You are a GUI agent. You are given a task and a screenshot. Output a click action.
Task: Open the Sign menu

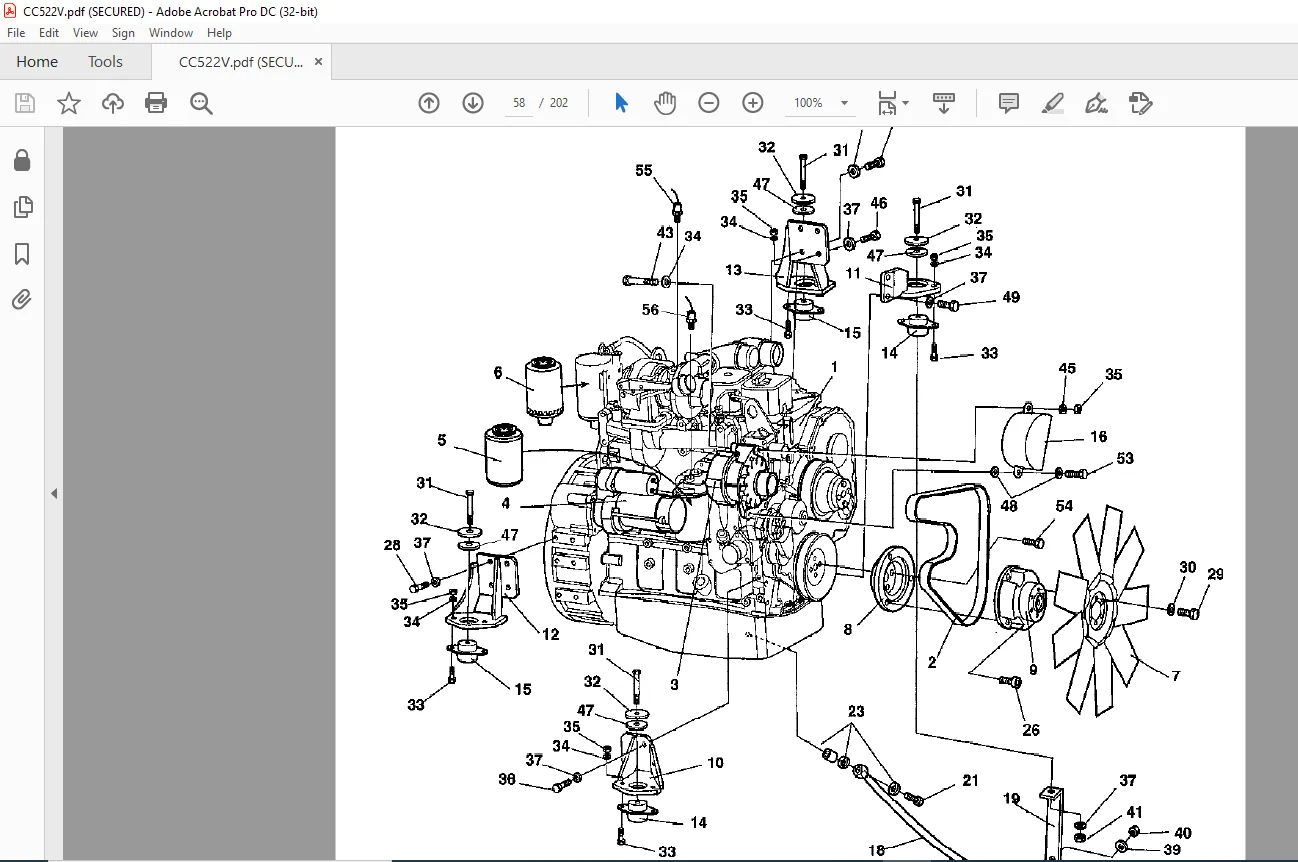point(123,33)
